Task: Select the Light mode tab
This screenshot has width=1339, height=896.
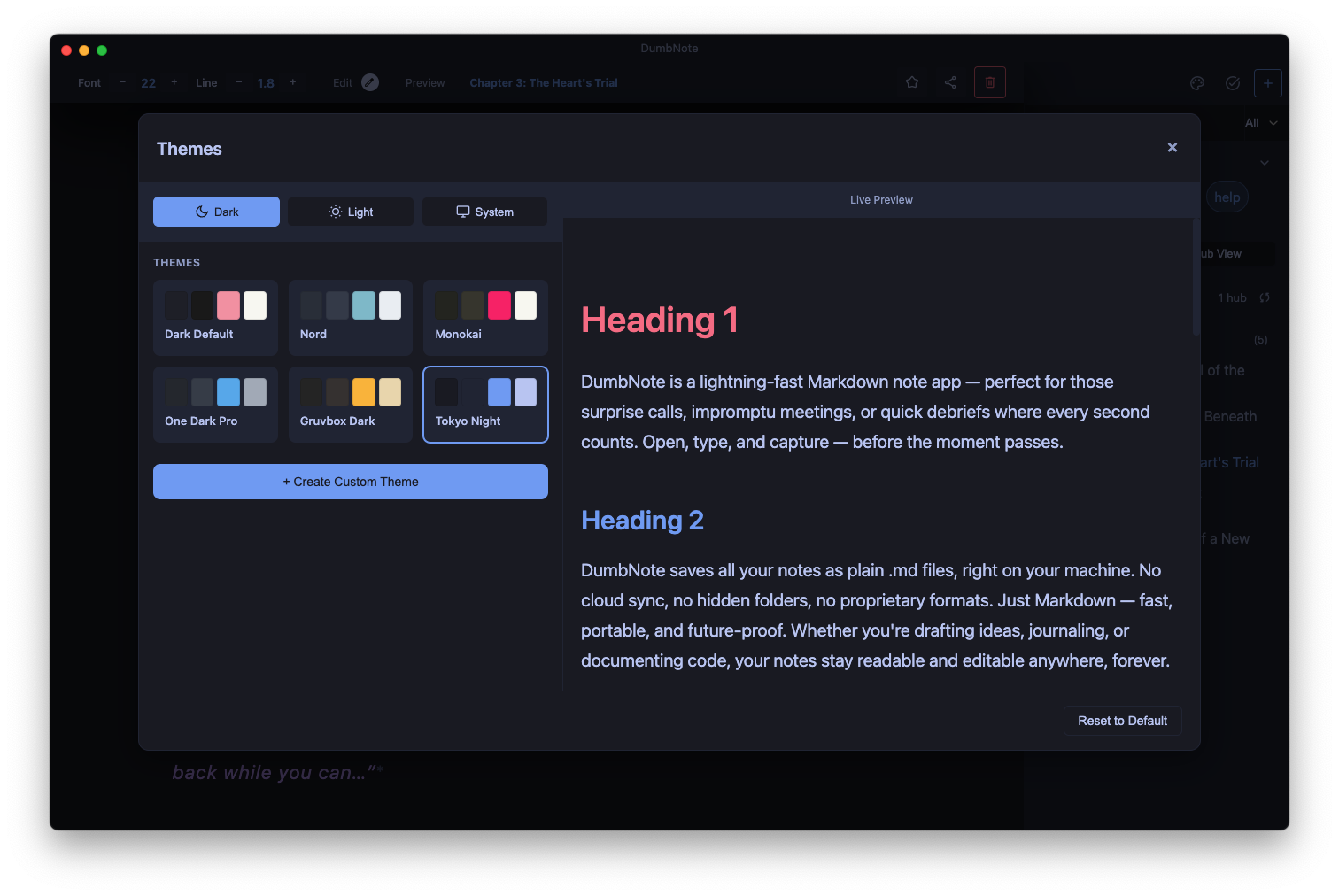Action: coord(351,212)
